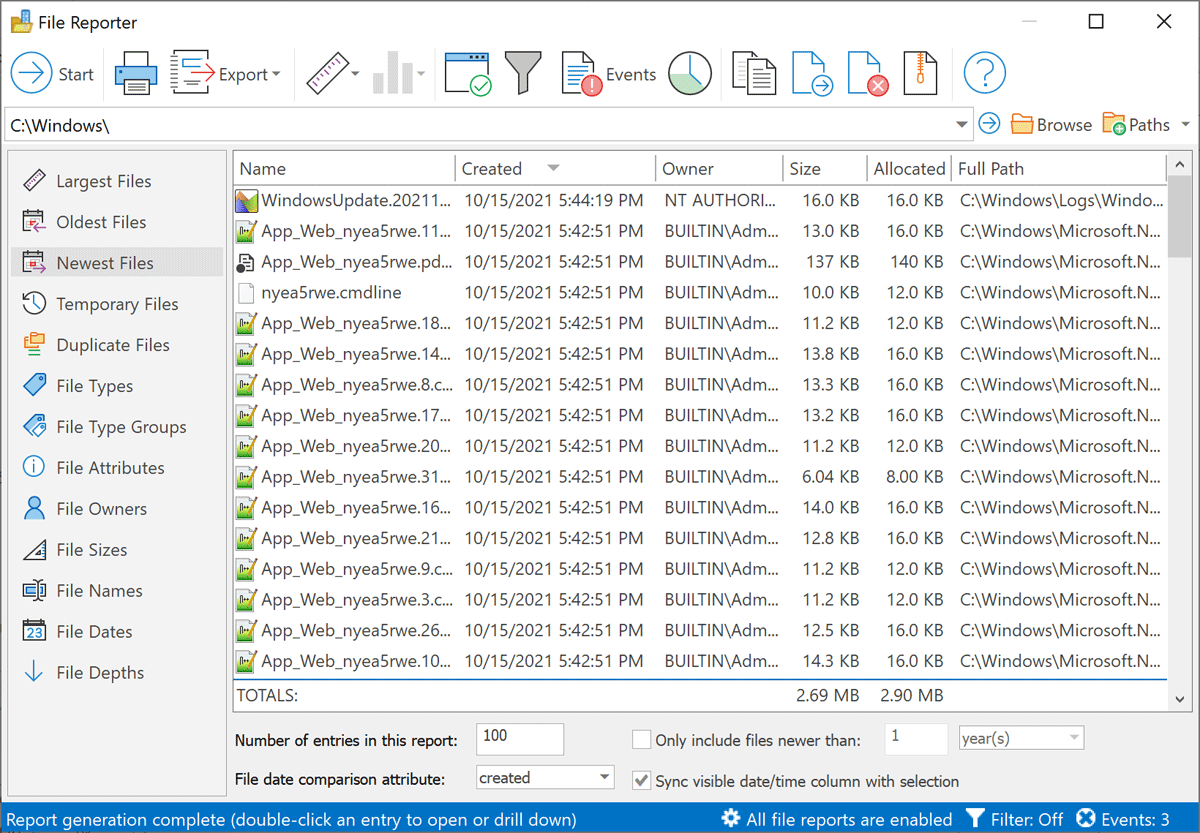Open the Browse folder picker

point(1050,124)
